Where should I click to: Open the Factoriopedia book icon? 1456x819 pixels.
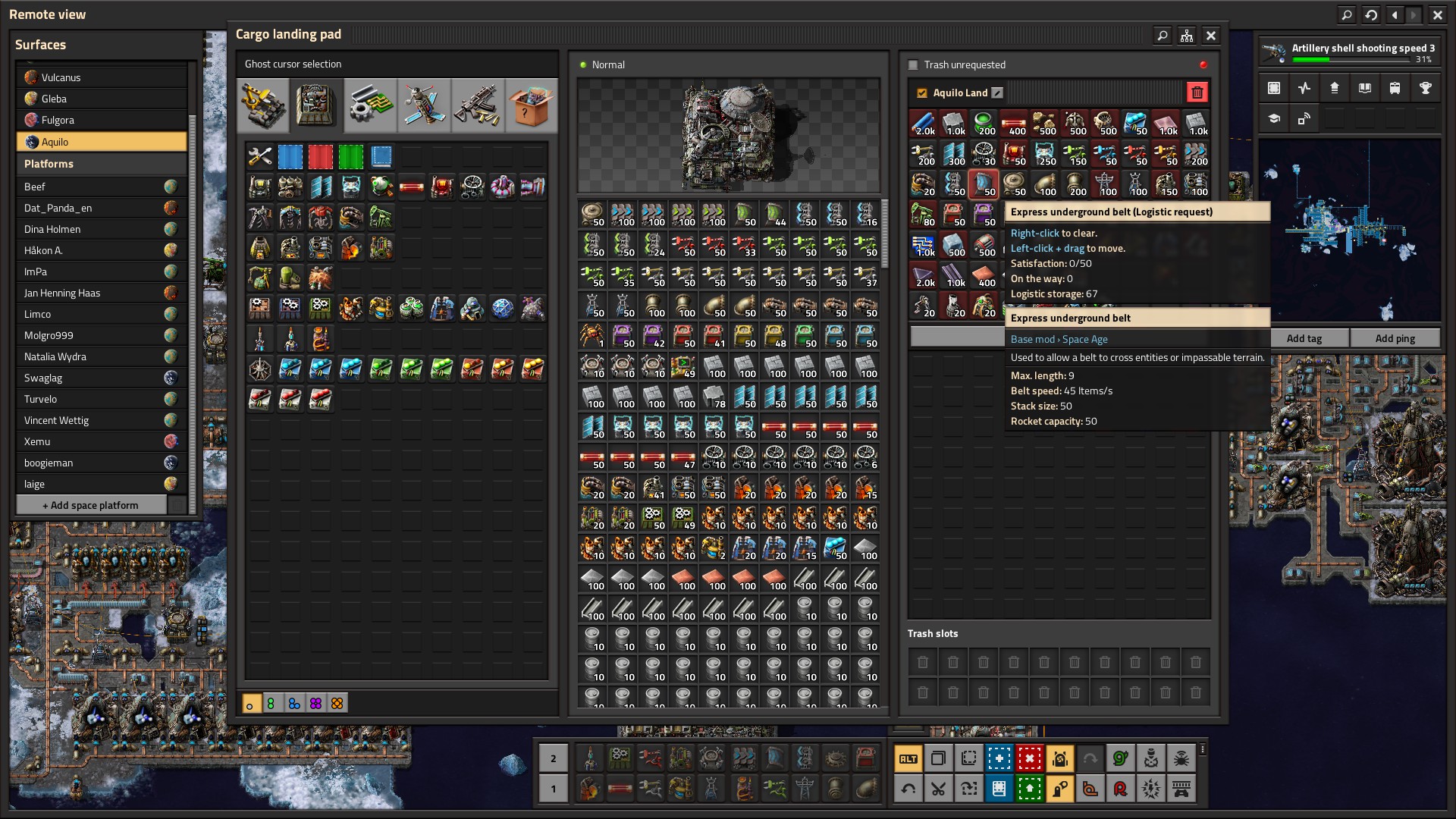coord(1365,88)
